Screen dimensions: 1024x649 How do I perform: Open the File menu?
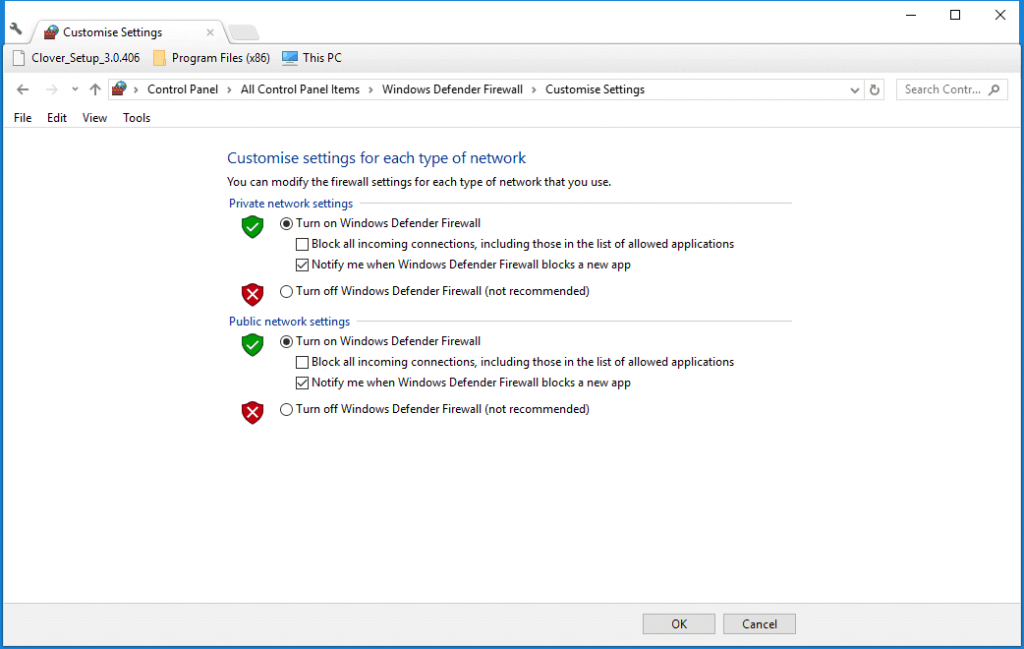23,118
